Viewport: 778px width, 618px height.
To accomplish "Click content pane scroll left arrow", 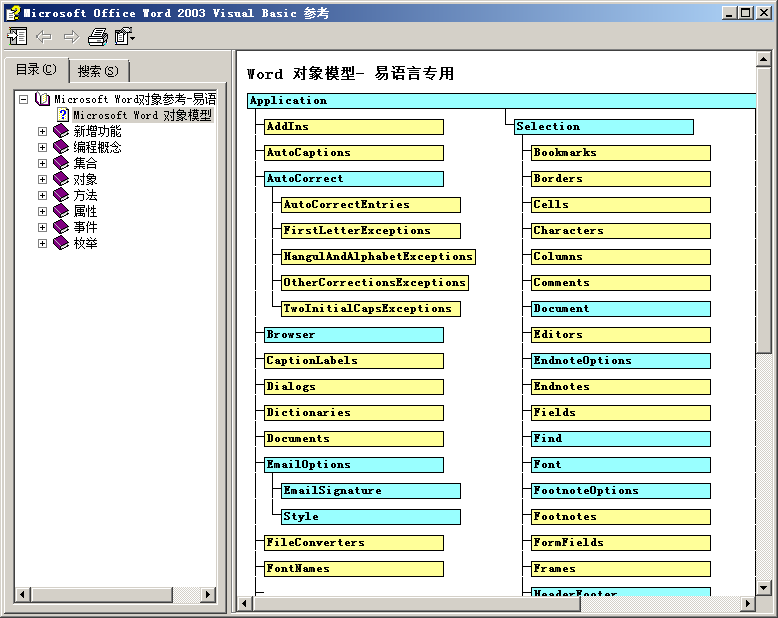I will tap(244, 604).
